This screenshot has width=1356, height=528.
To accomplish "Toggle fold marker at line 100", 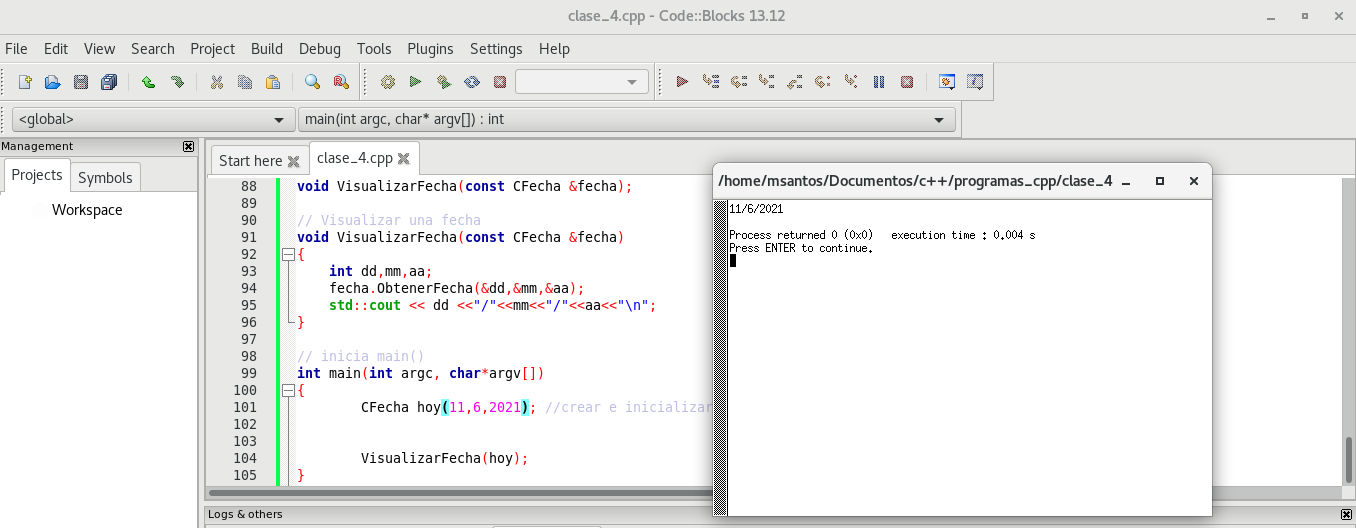I will 292,391.
